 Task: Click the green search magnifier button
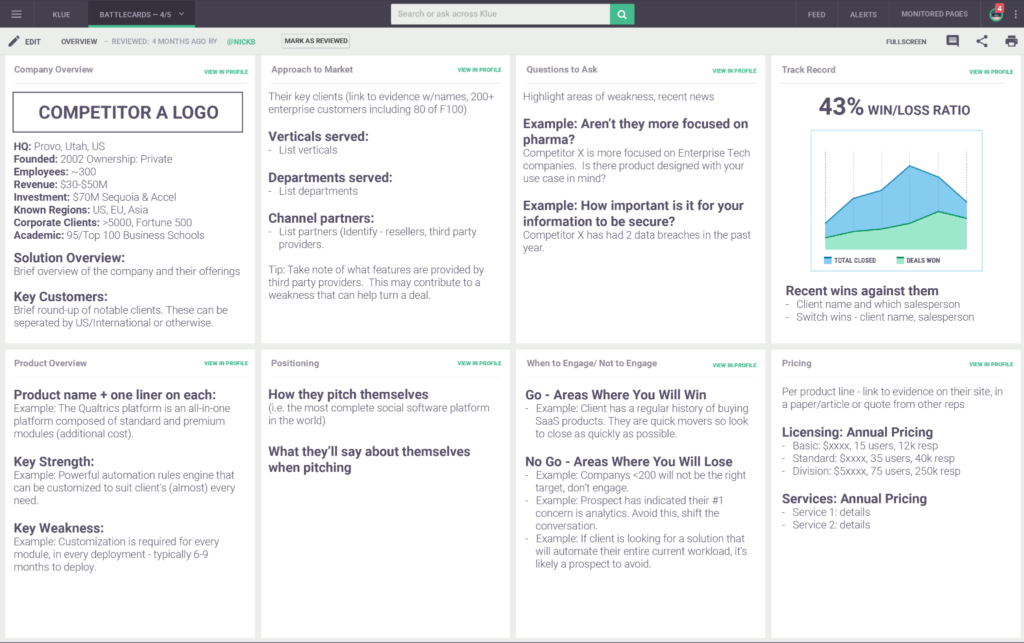622,14
